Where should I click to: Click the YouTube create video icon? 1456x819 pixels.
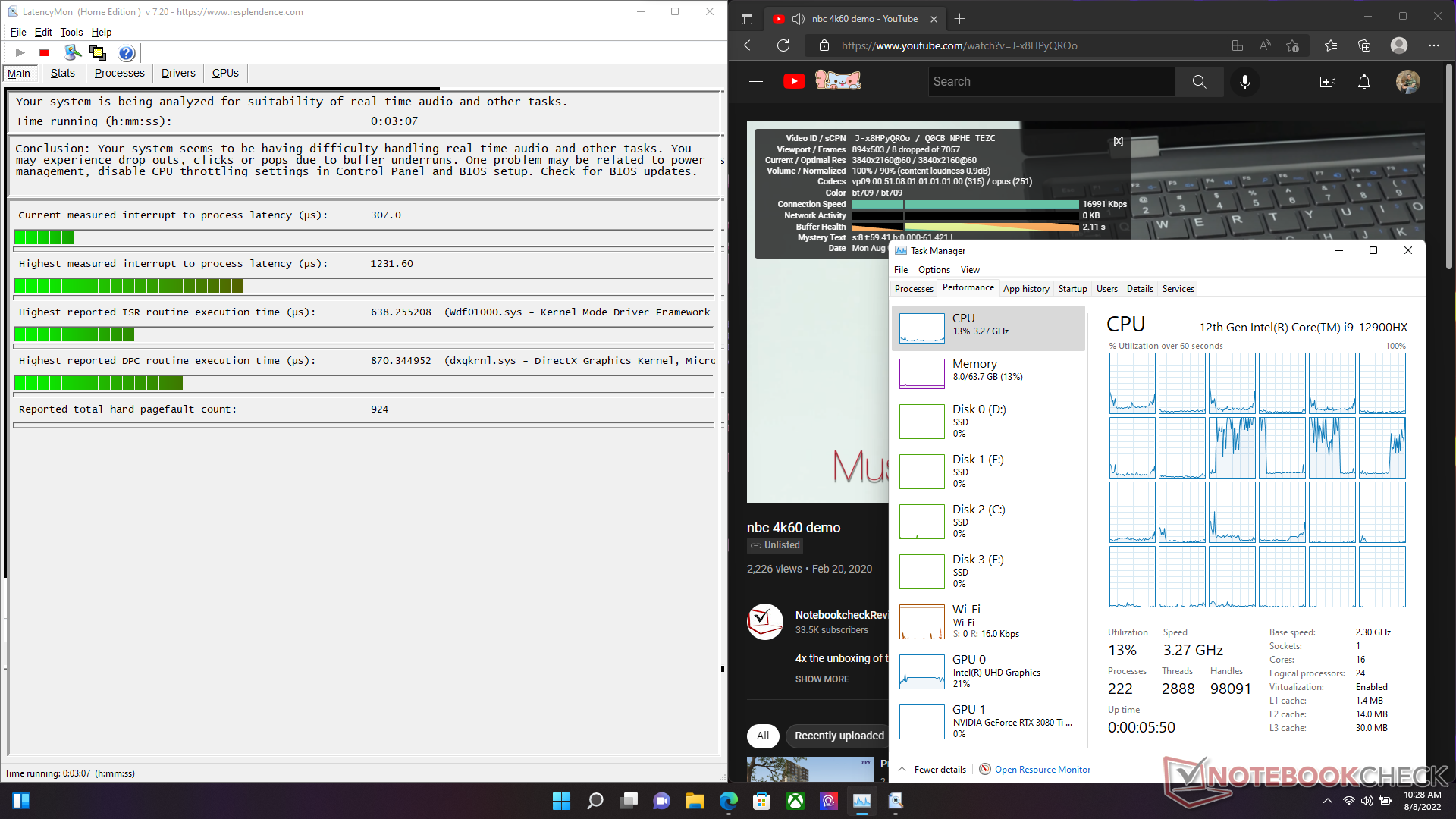coord(1327,81)
